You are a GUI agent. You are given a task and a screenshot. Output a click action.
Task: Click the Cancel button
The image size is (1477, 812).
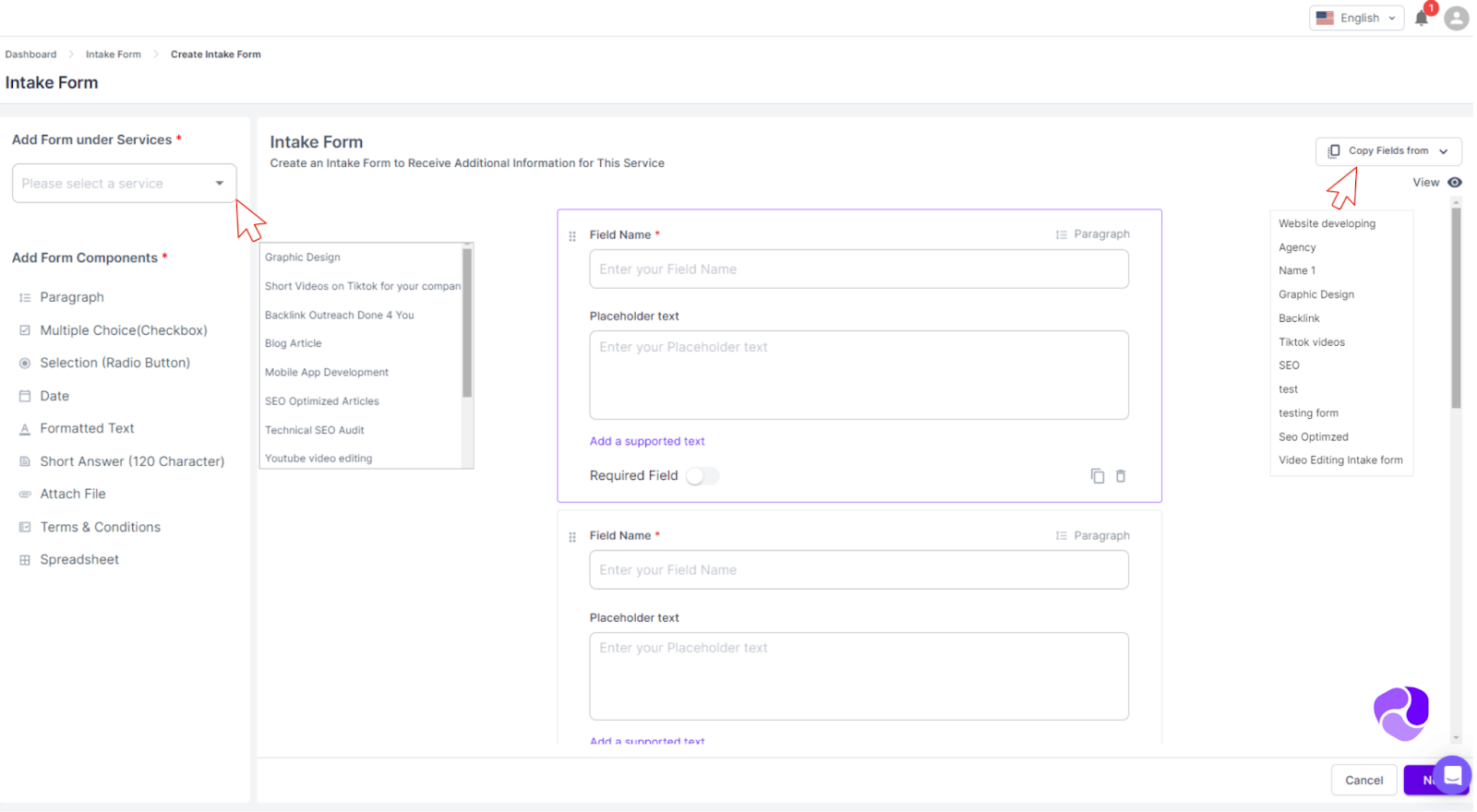pos(1363,781)
